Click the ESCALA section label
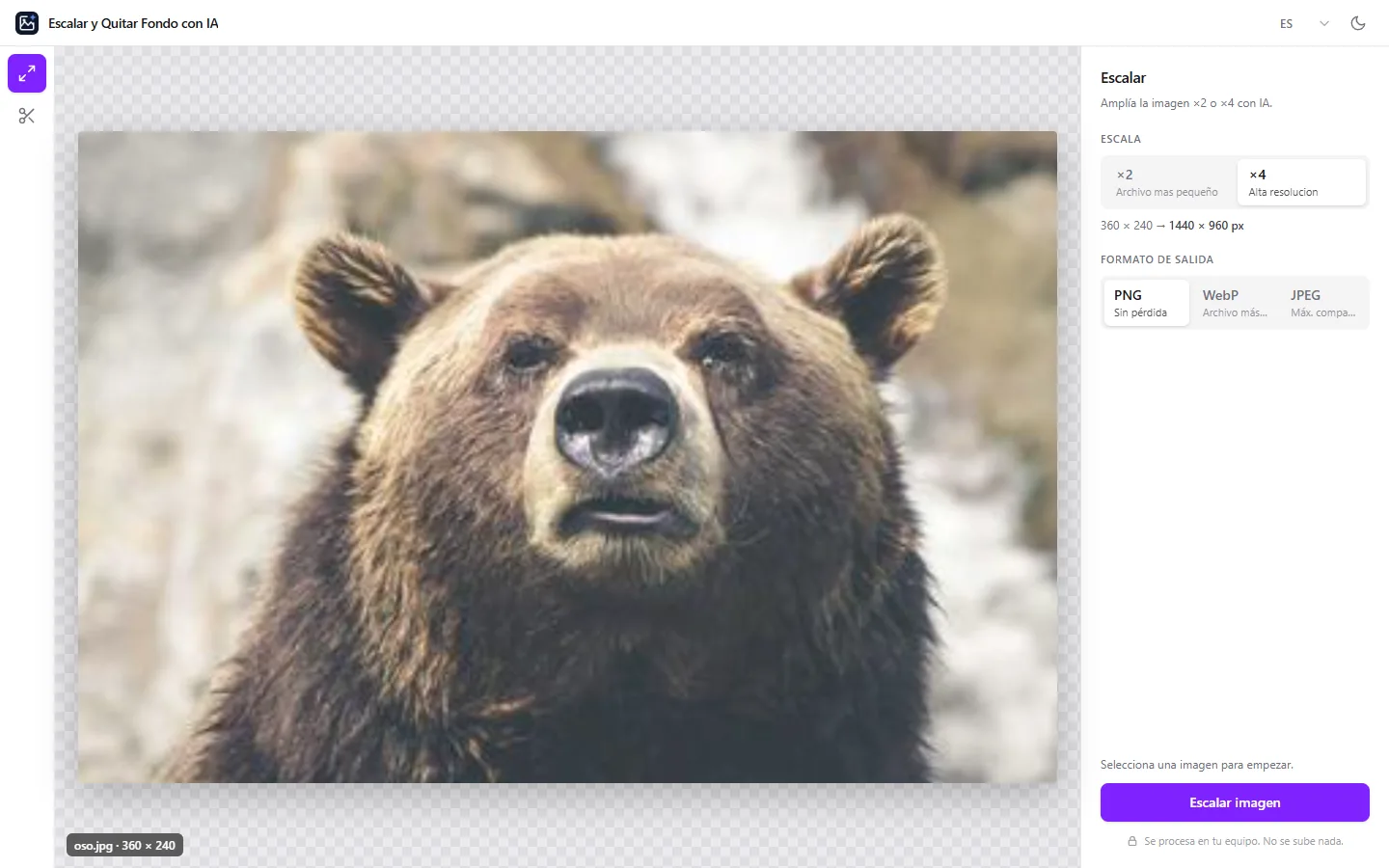The image size is (1389, 868). tap(1121, 139)
